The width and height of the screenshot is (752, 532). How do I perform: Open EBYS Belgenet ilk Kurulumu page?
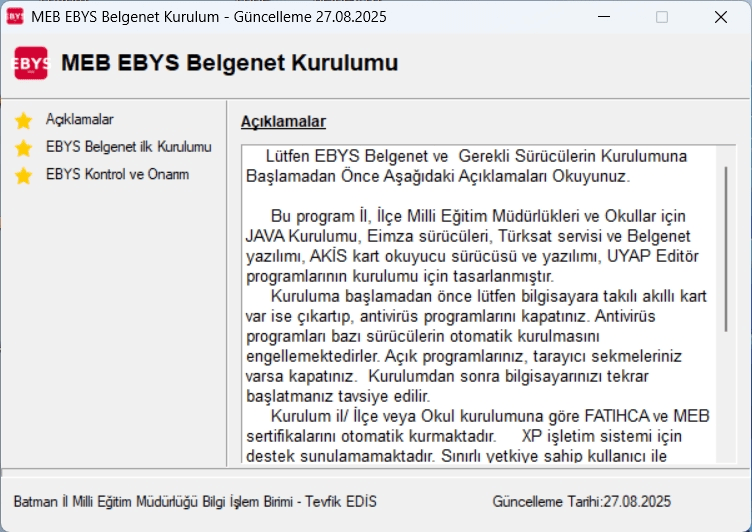(x=129, y=147)
